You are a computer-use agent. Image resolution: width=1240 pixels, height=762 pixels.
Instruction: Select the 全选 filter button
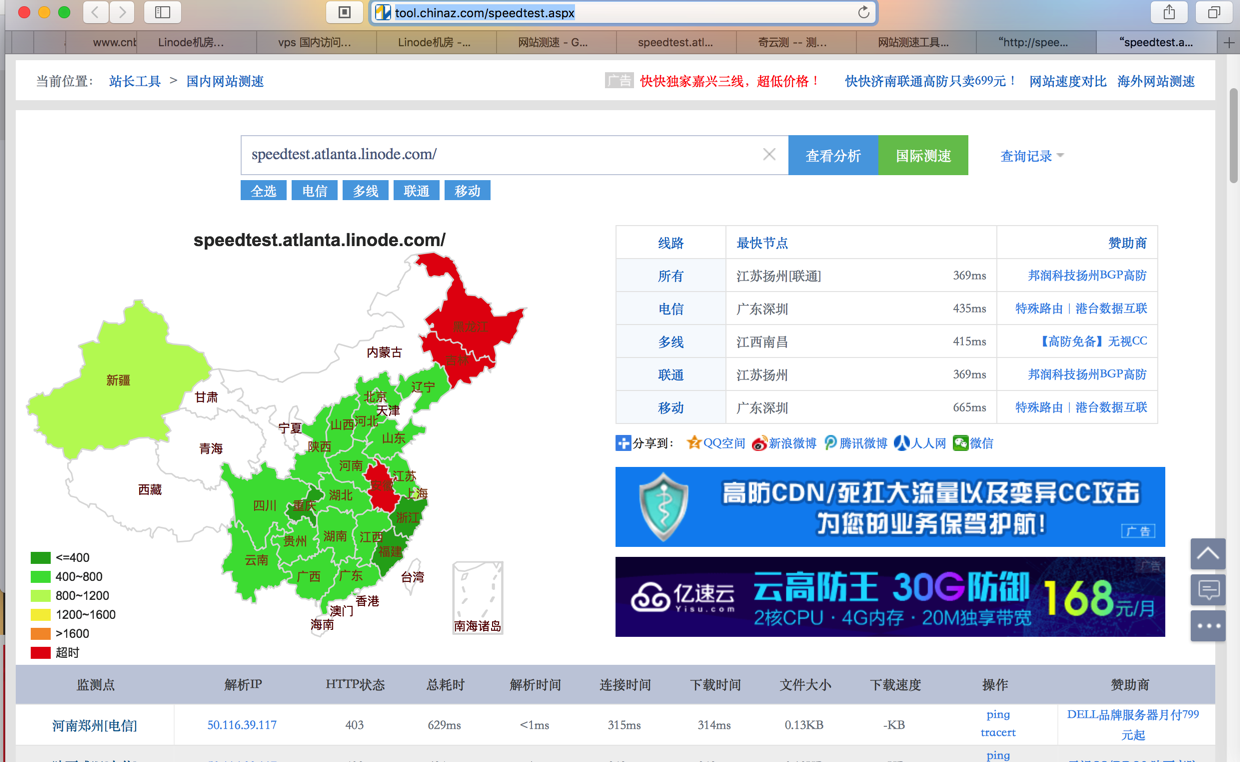264,191
